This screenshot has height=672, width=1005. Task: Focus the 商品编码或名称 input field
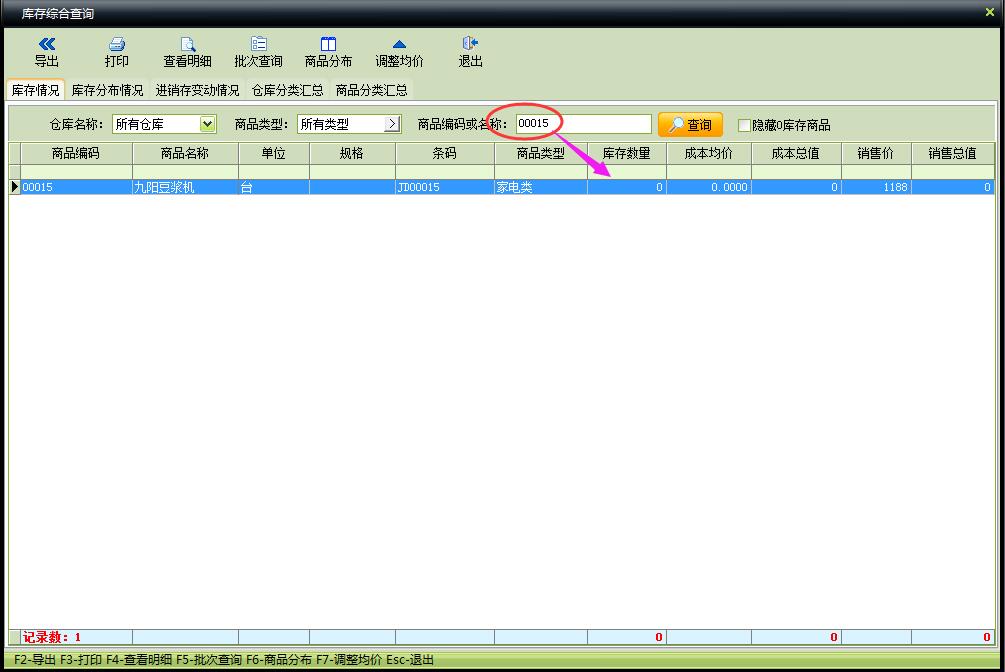point(583,124)
